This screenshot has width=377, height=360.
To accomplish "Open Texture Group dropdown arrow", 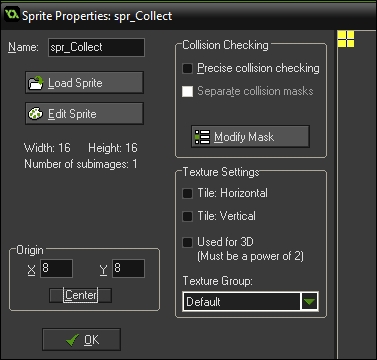I will (x=309, y=302).
